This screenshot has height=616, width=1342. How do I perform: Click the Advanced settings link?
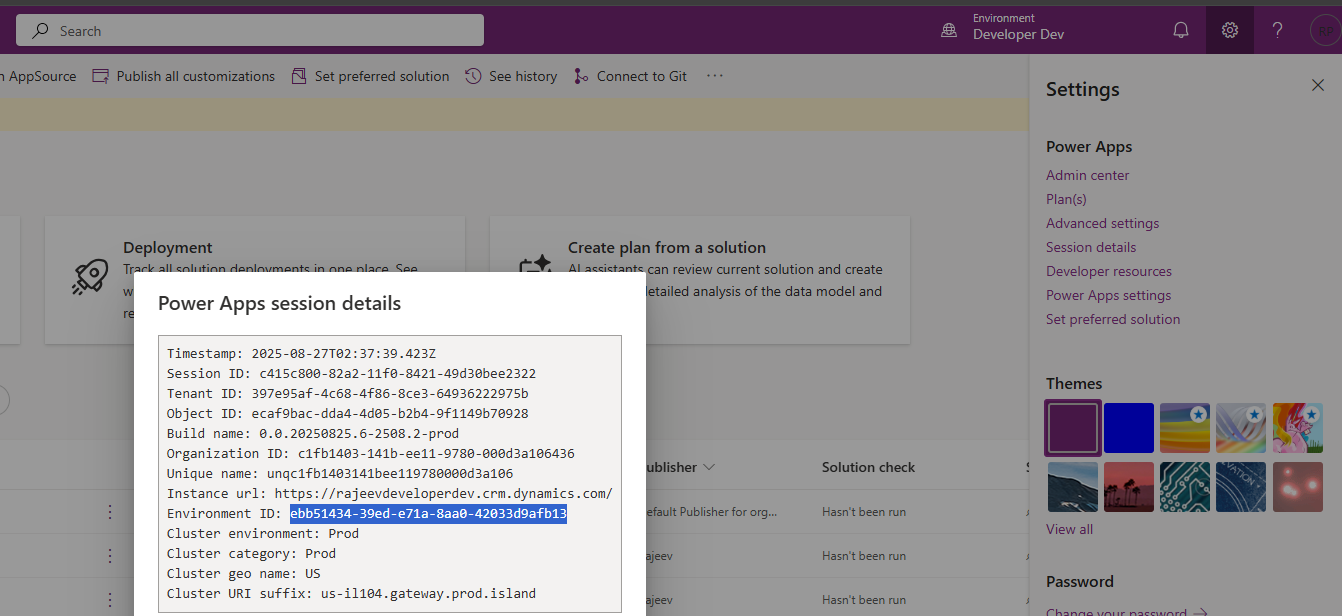point(1102,223)
